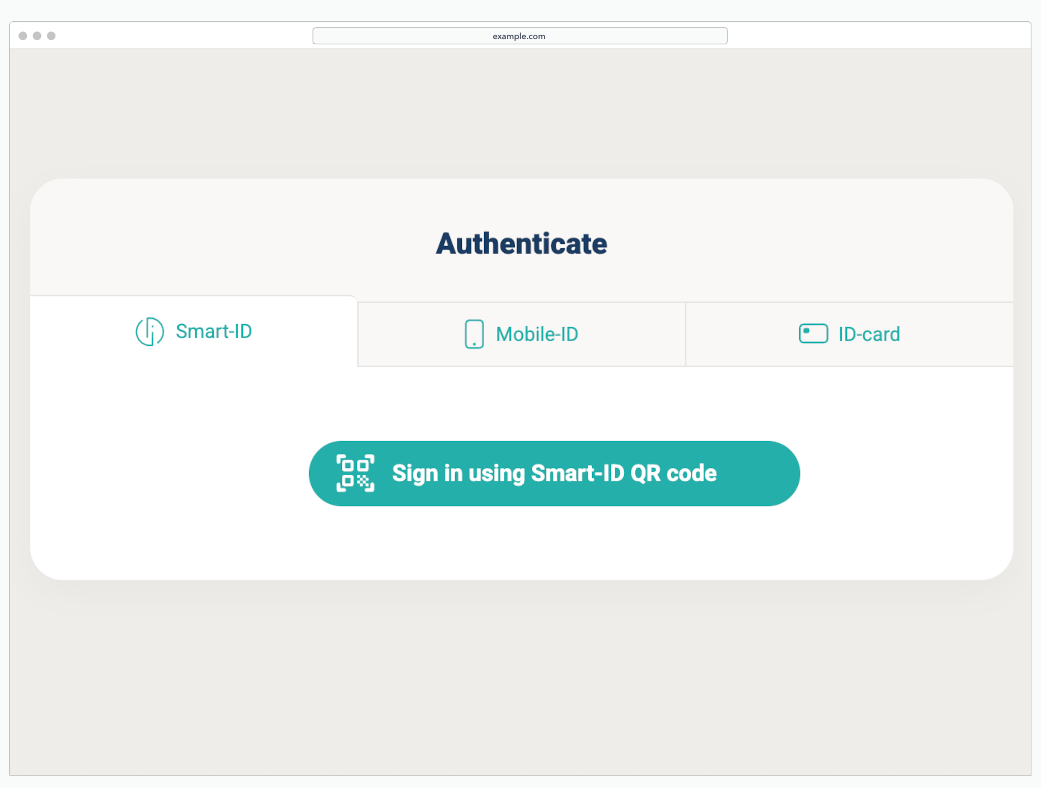Click the ID-card card icon
Image resolution: width=1041 pixels, height=788 pixels.
tap(813, 334)
